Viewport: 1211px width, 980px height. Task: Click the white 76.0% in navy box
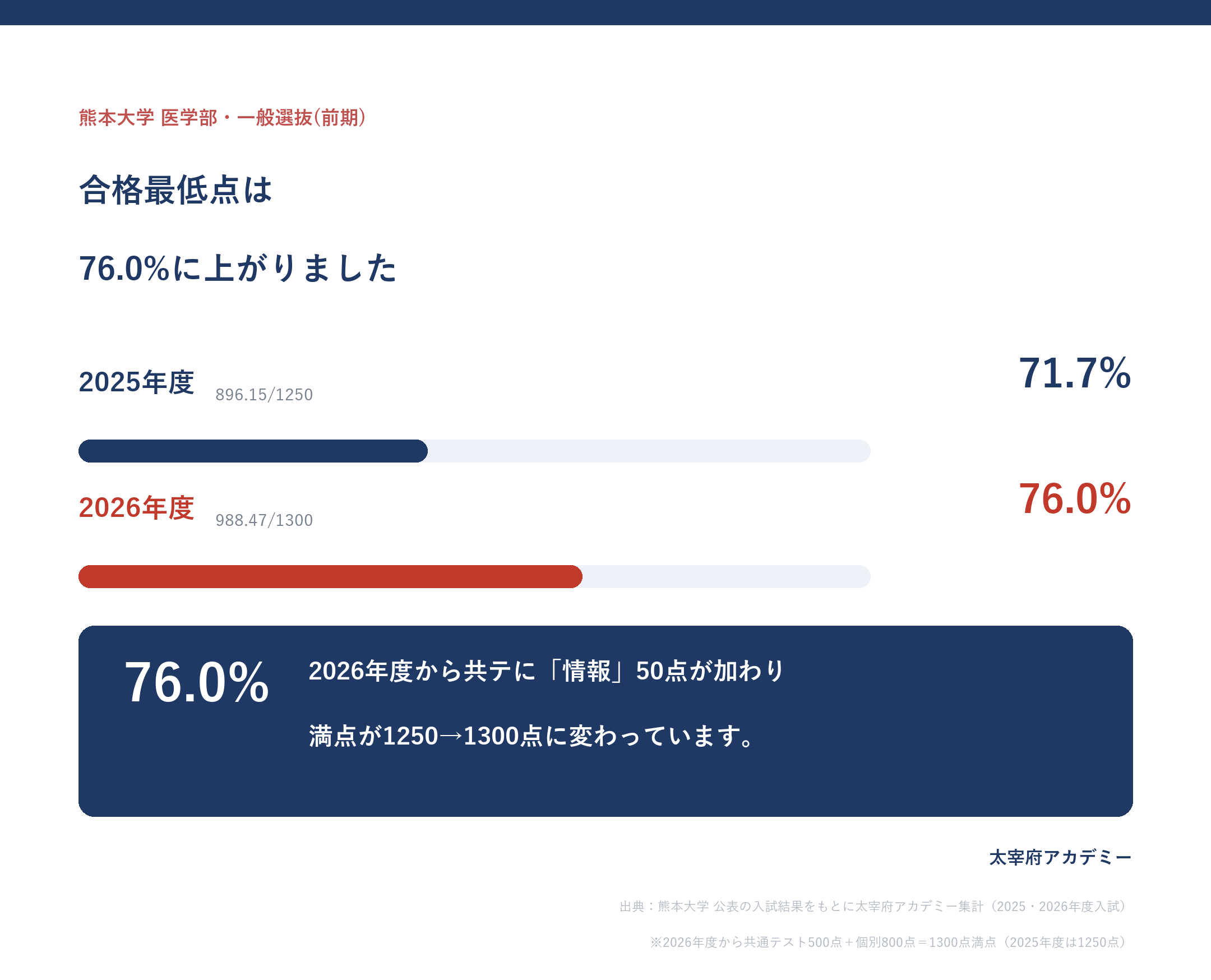coord(196,682)
